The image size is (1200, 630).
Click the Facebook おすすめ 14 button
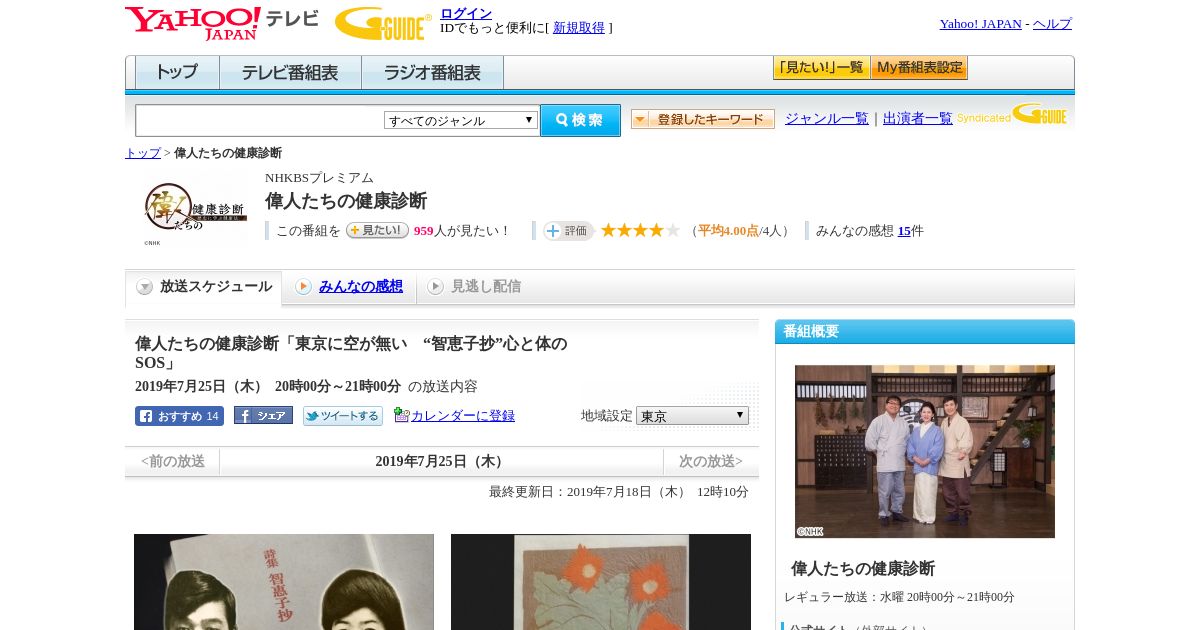(x=179, y=416)
